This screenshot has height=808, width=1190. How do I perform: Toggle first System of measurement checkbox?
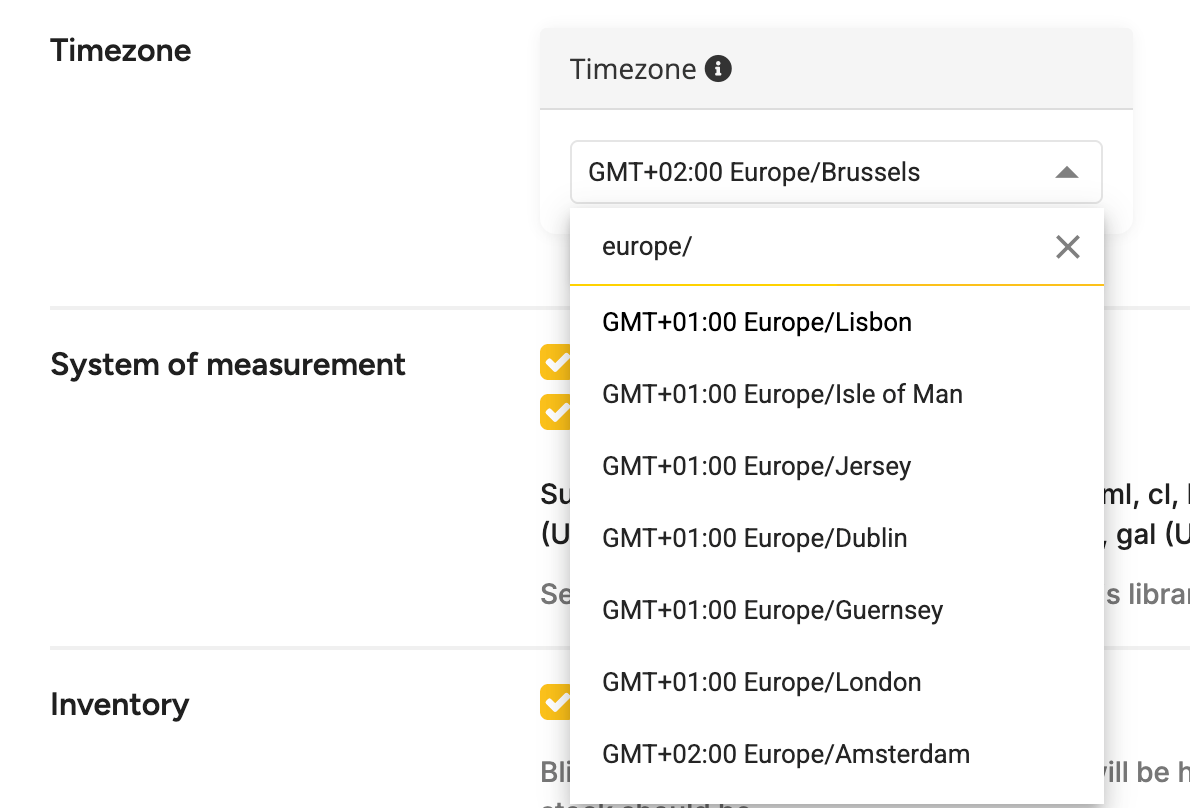point(556,362)
